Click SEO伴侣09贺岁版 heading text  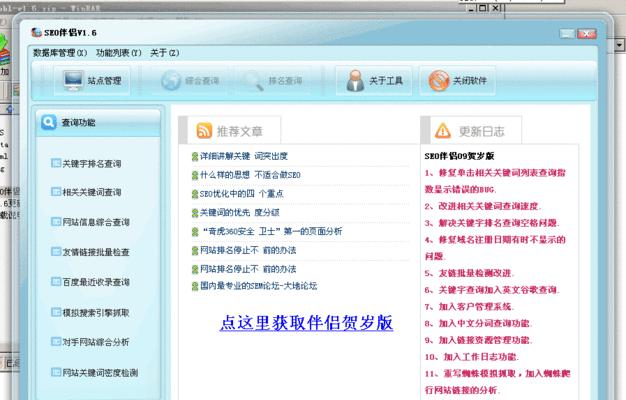(459, 156)
